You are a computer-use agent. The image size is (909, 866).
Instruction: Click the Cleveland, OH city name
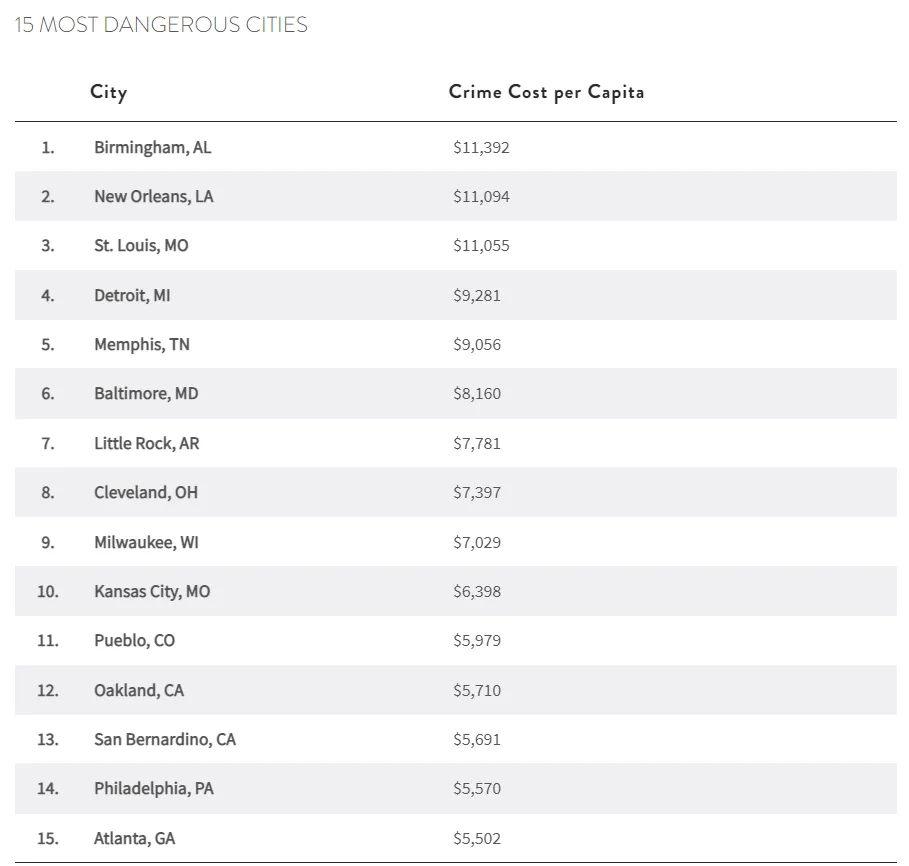[x=146, y=492]
